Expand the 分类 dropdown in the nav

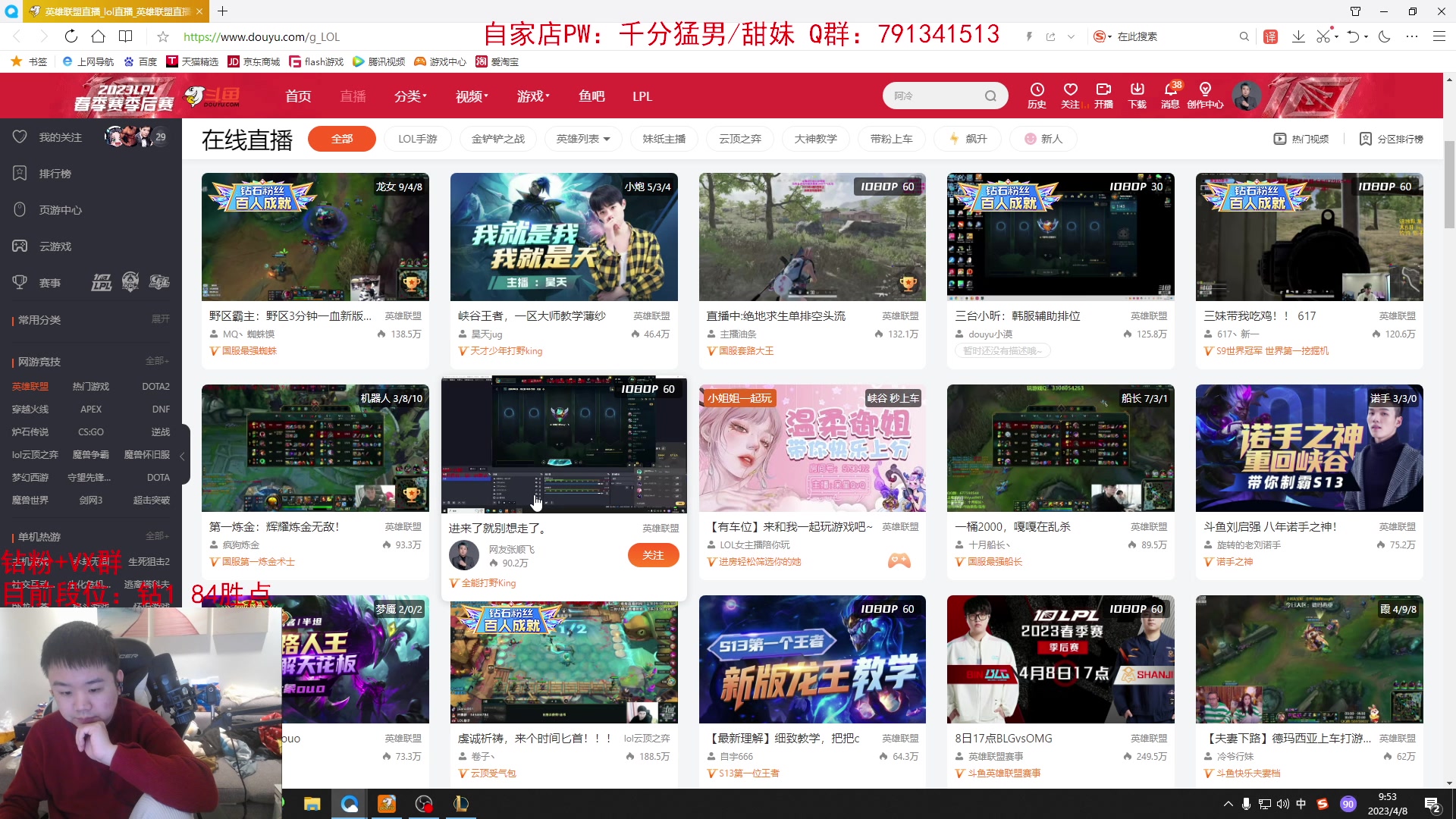(x=410, y=96)
